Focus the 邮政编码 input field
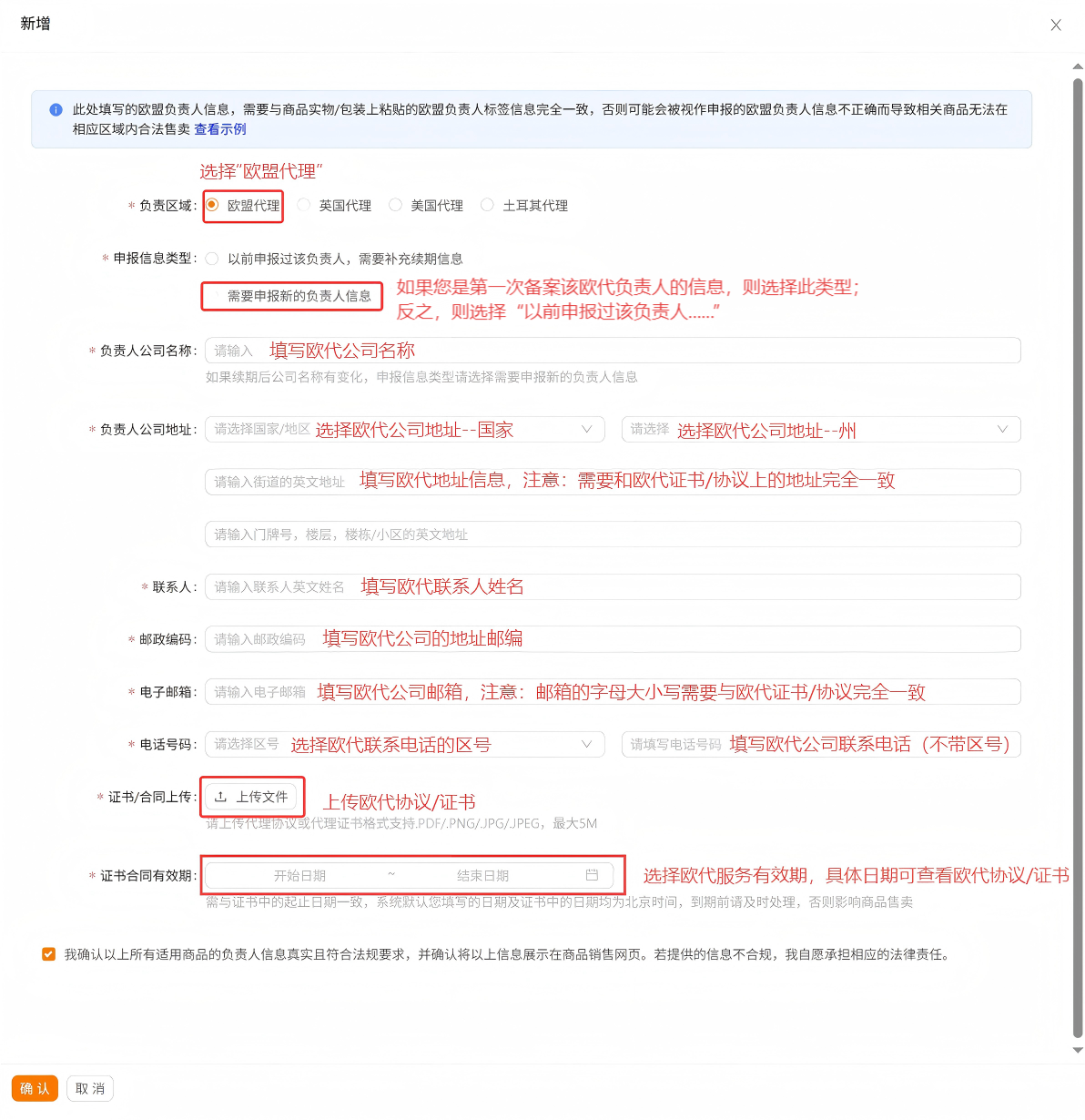1085x1120 pixels. click(x=613, y=639)
